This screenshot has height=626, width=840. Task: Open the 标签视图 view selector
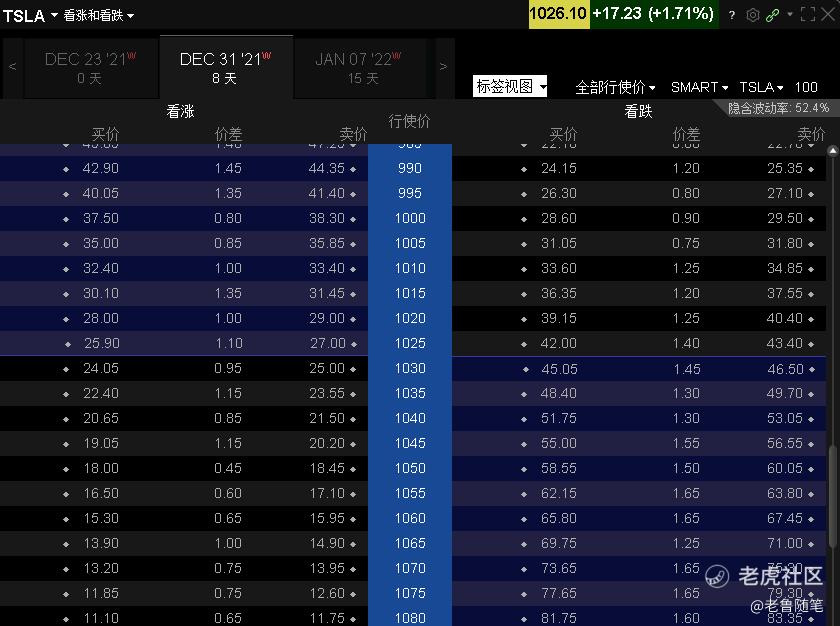coord(510,86)
